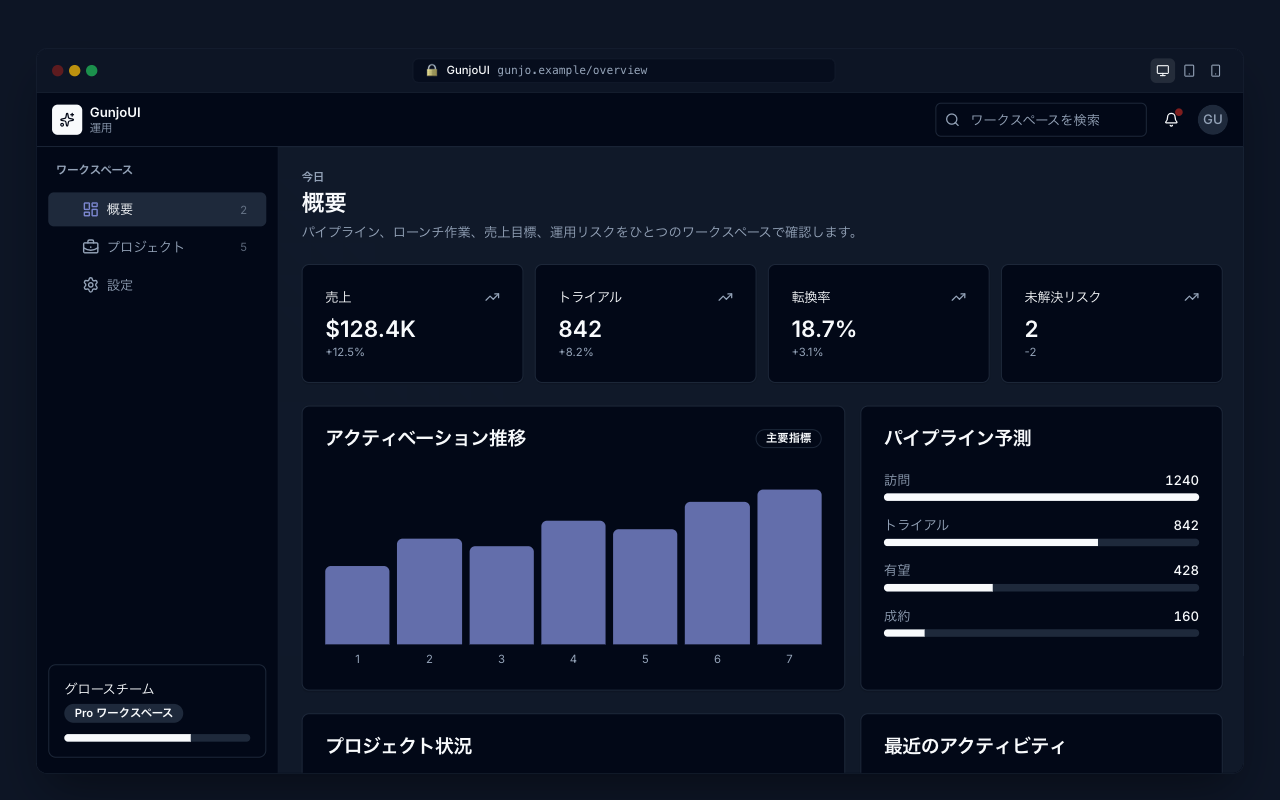Click the プロジェクト briefcase icon
1280x800 pixels.
[x=90, y=247]
